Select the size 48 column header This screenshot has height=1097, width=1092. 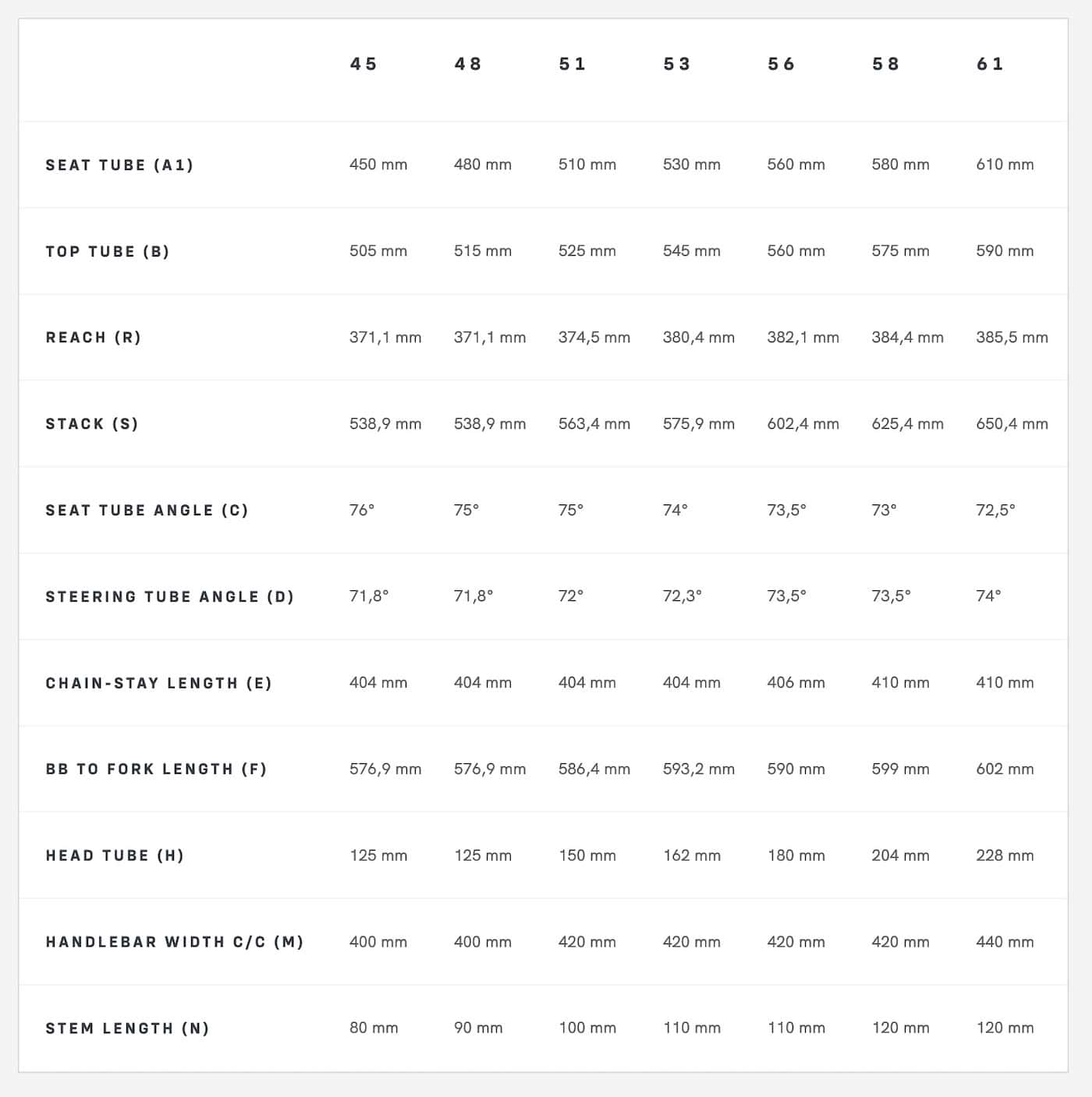468,64
